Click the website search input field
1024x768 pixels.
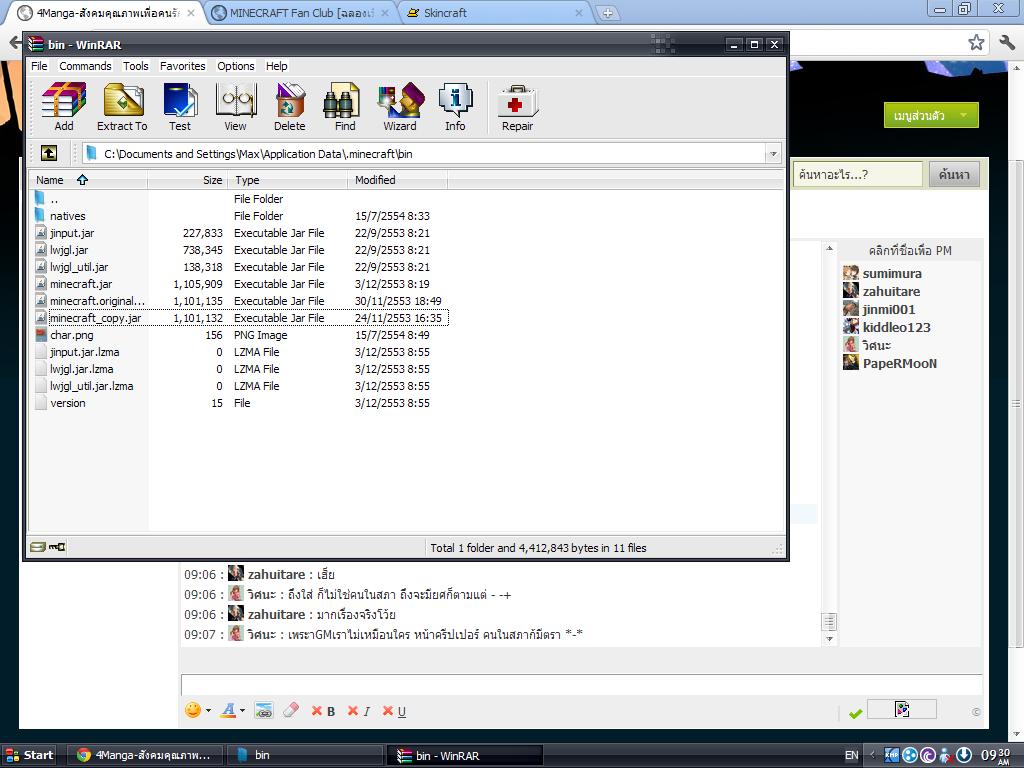pyautogui.click(x=857, y=174)
